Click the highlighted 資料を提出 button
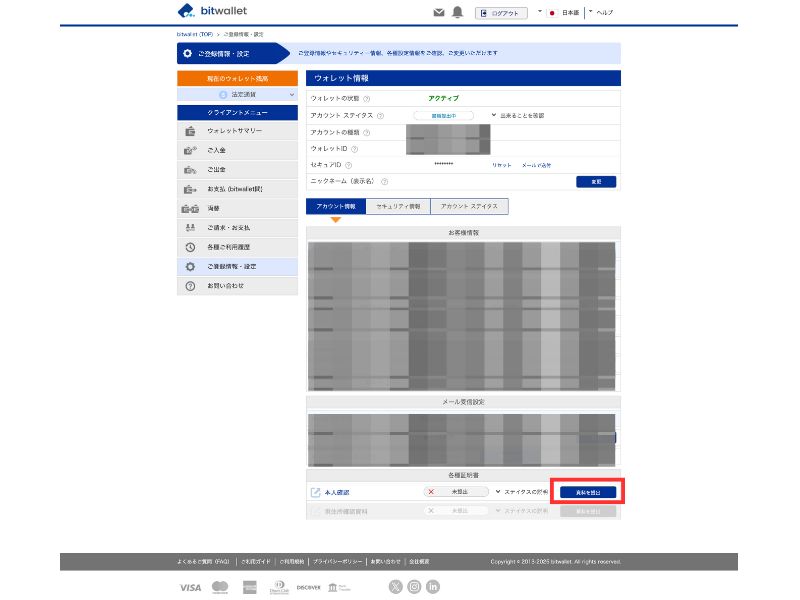This screenshot has height=600, width=800. point(589,491)
